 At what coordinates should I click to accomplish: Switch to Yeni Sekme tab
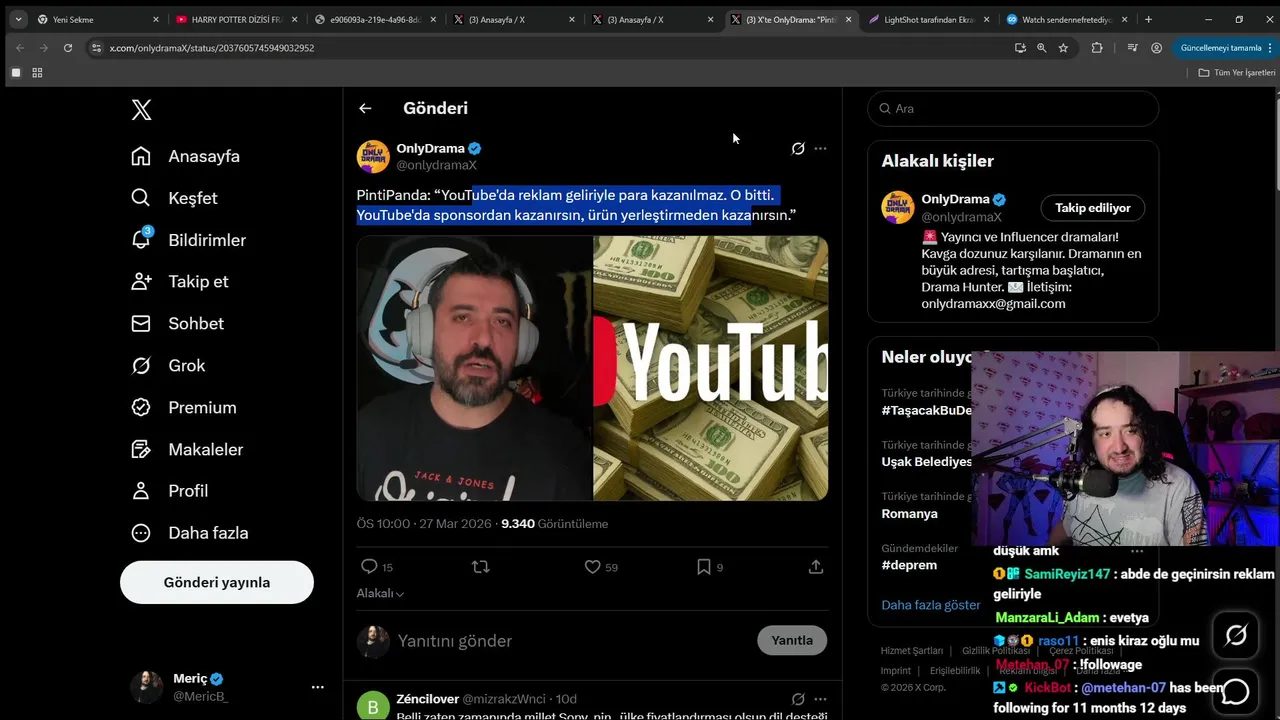(99, 19)
